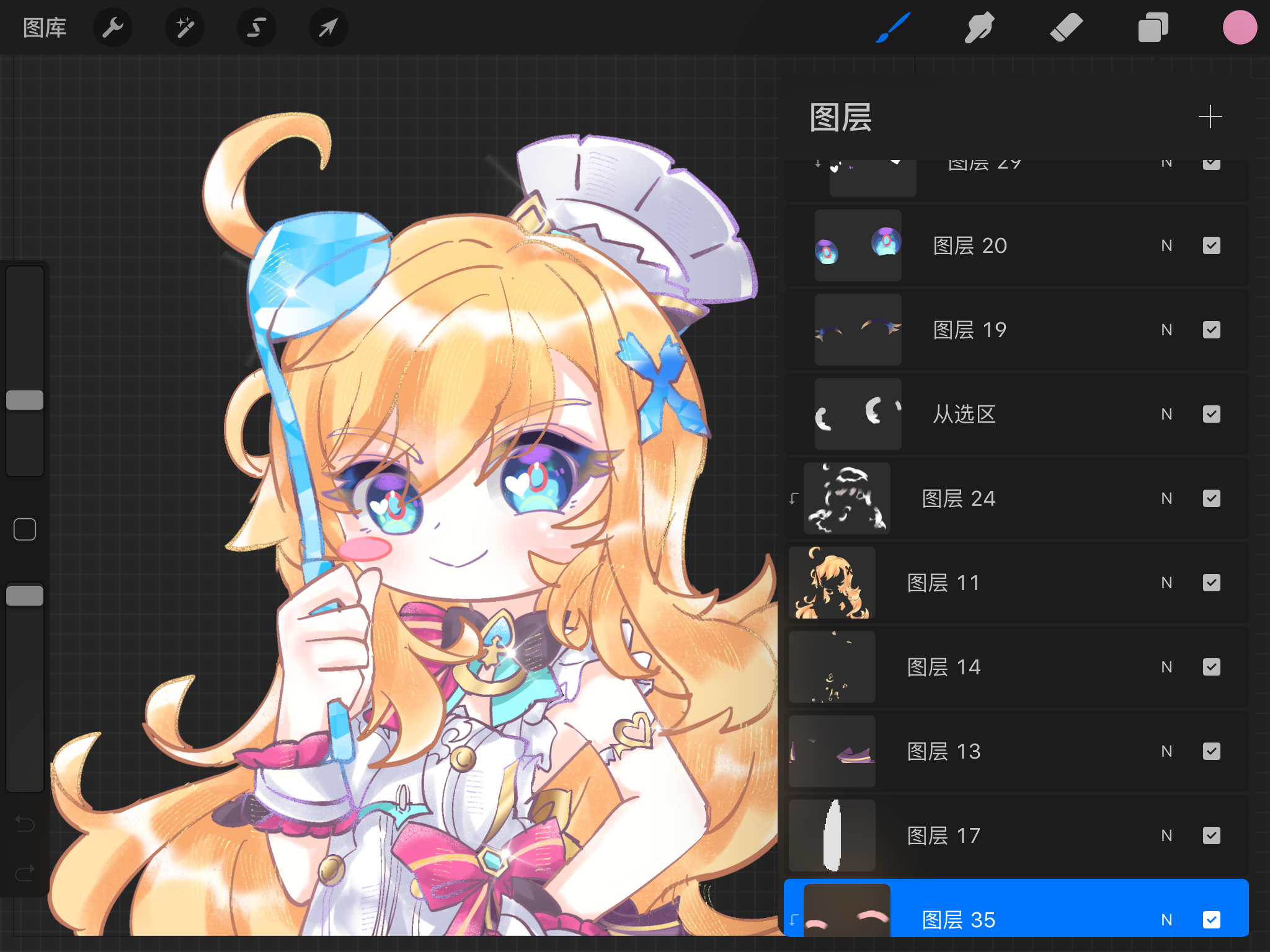This screenshot has height=952, width=1270.
Task: Tap the Undo arrow in sidebar
Action: 25,824
